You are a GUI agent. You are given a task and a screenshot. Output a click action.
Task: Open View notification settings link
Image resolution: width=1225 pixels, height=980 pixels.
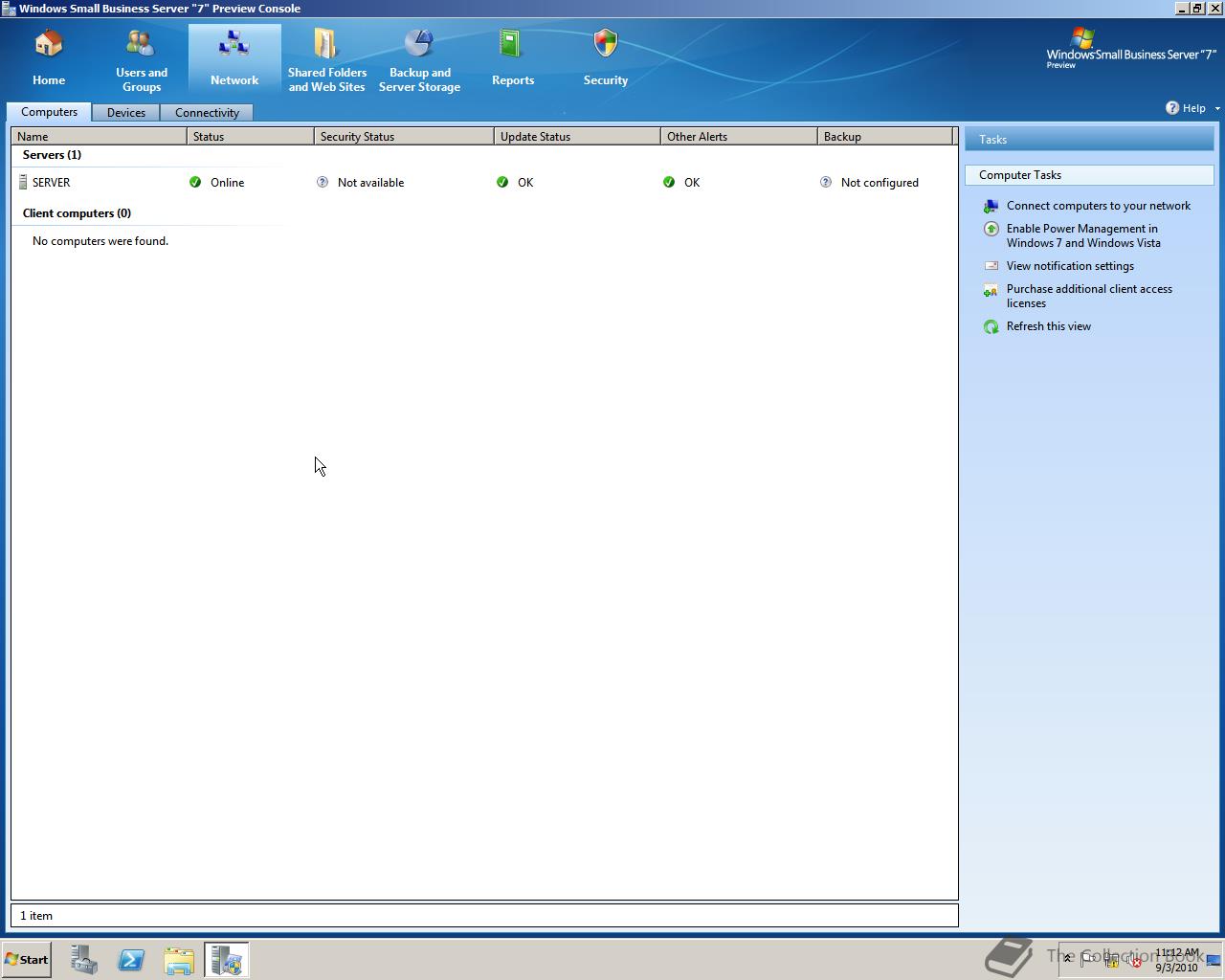(x=1070, y=266)
